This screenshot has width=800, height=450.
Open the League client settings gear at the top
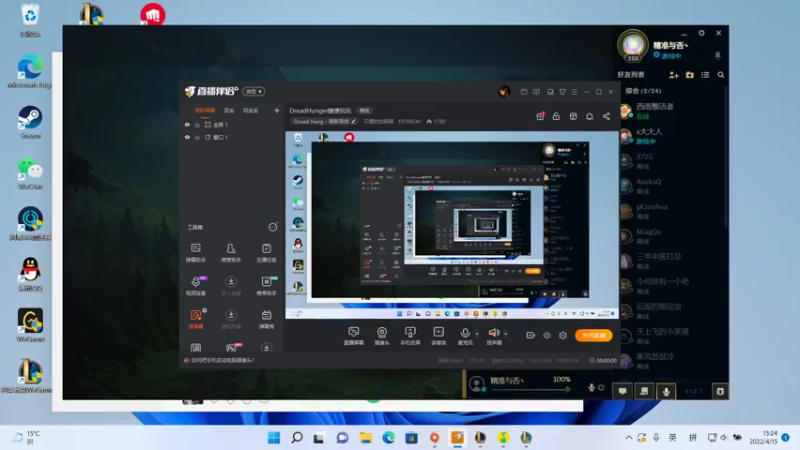coord(702,33)
